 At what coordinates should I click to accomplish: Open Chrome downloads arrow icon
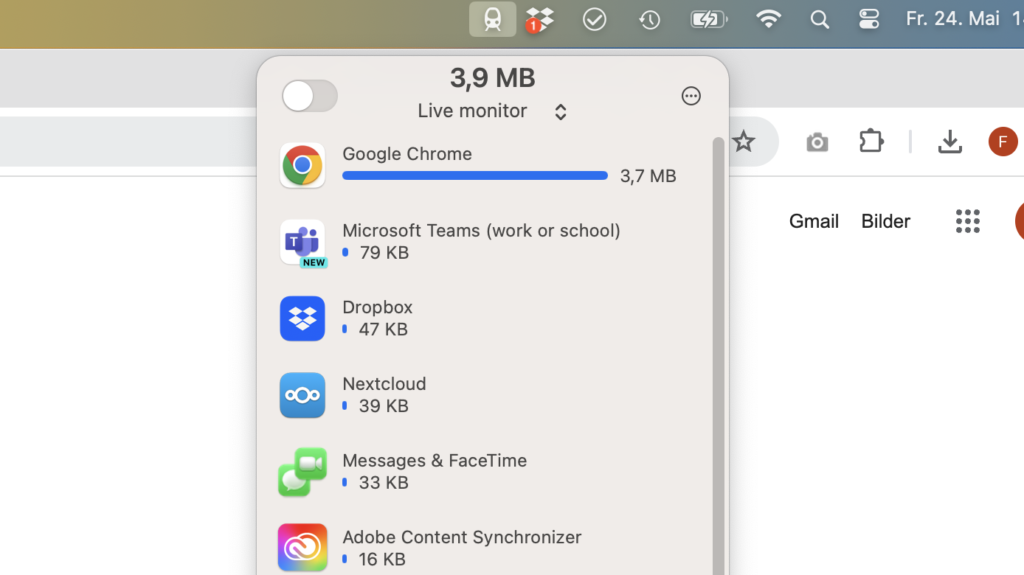pyautogui.click(x=950, y=141)
